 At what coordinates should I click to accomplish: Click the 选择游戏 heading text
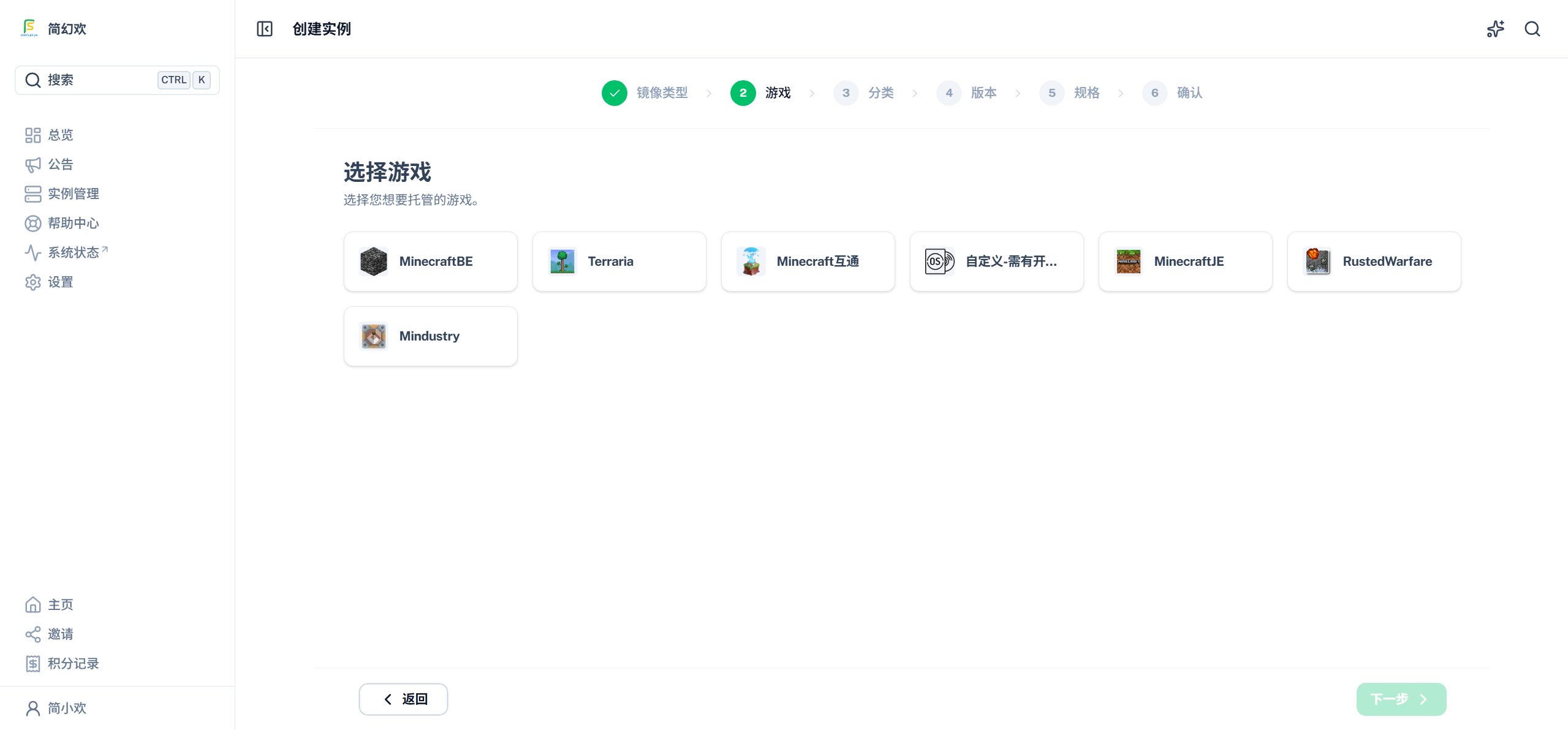pyautogui.click(x=387, y=172)
